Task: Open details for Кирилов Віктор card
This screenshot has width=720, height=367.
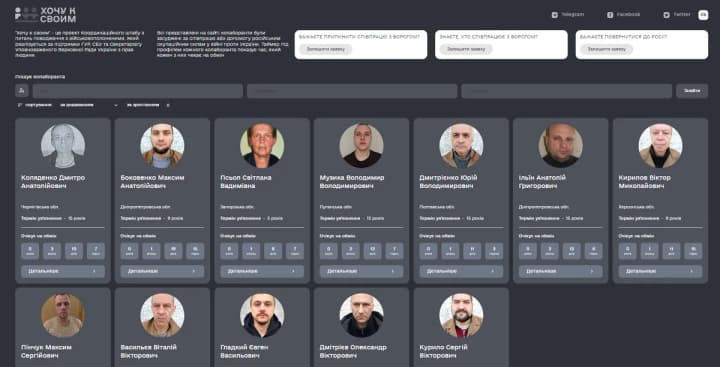Action: coord(660,271)
